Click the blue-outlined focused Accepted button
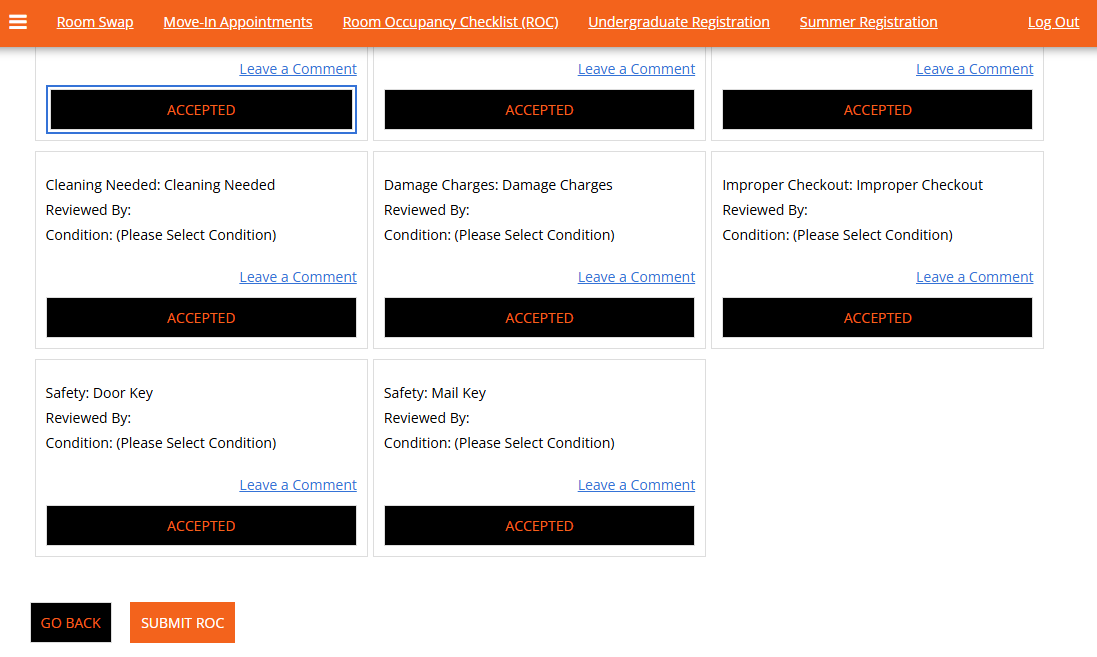The image size is (1097, 657). click(x=201, y=110)
